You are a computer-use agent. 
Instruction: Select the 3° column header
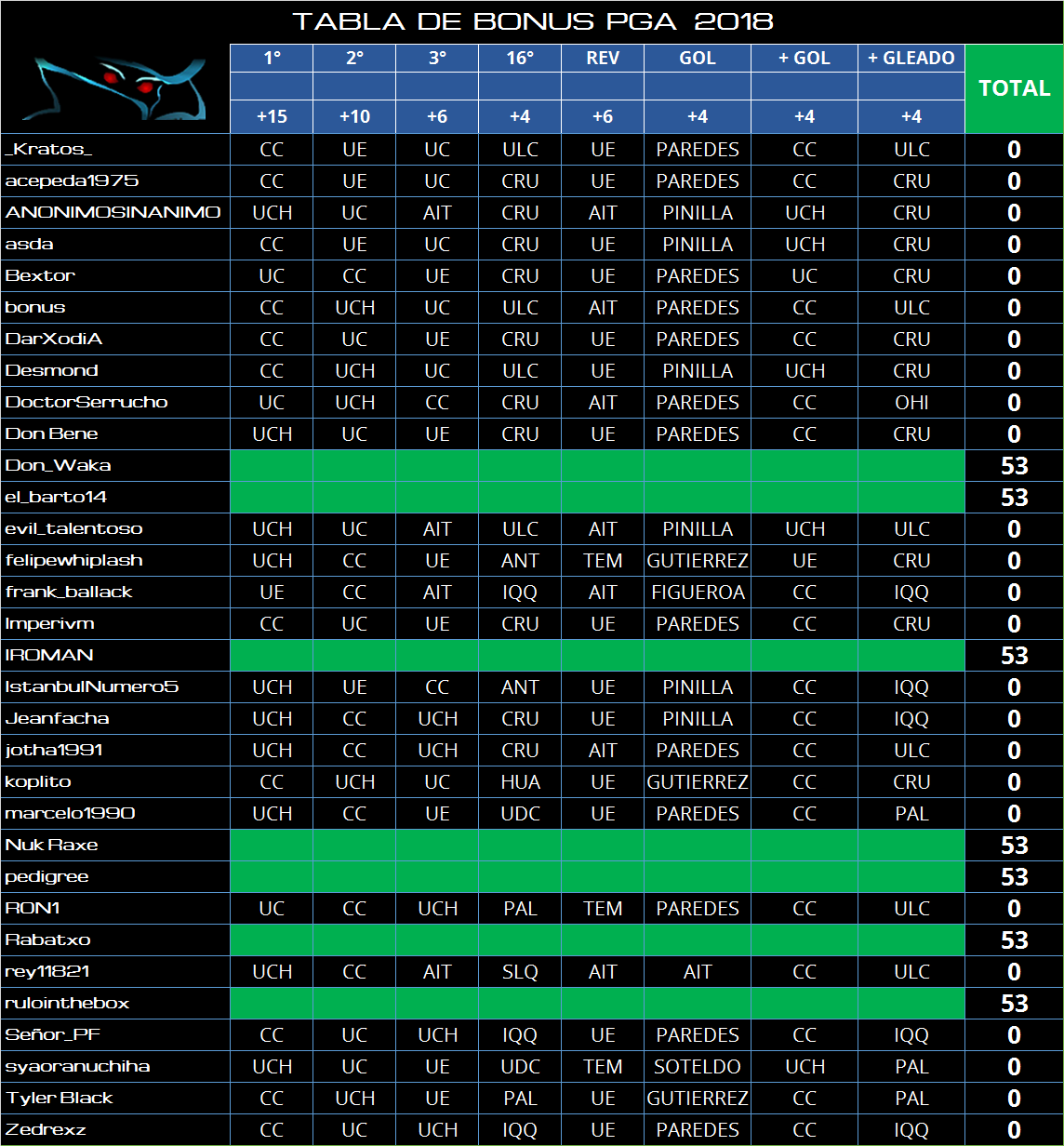point(437,58)
